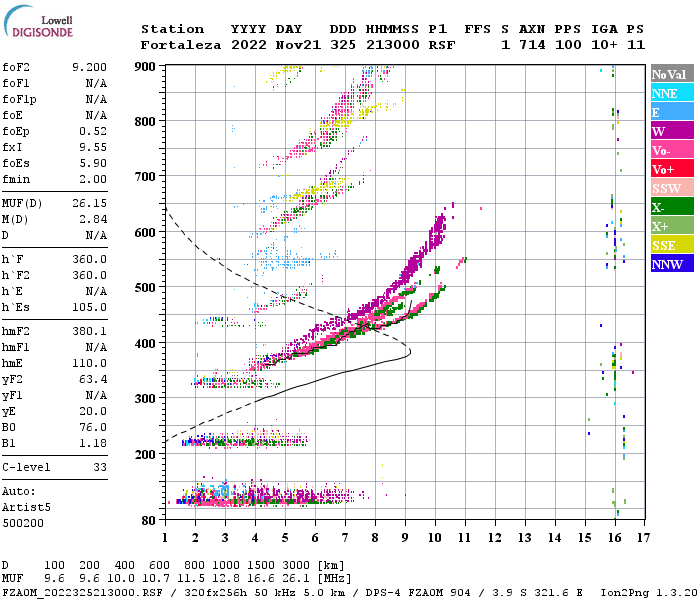Click the 9 MHz frequency axis label
This screenshot has height=600, width=700.
pyautogui.click(x=405, y=538)
